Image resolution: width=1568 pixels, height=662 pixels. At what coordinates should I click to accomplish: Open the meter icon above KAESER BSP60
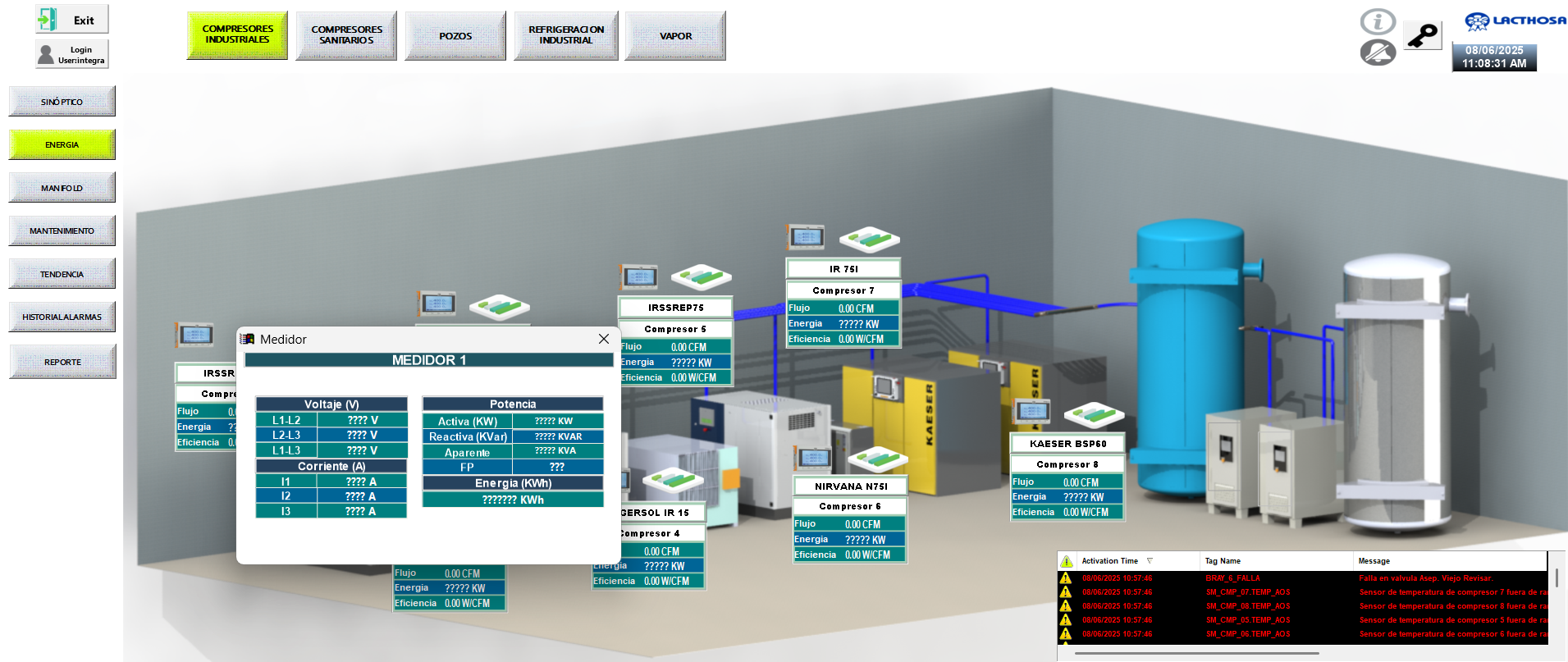[1032, 412]
